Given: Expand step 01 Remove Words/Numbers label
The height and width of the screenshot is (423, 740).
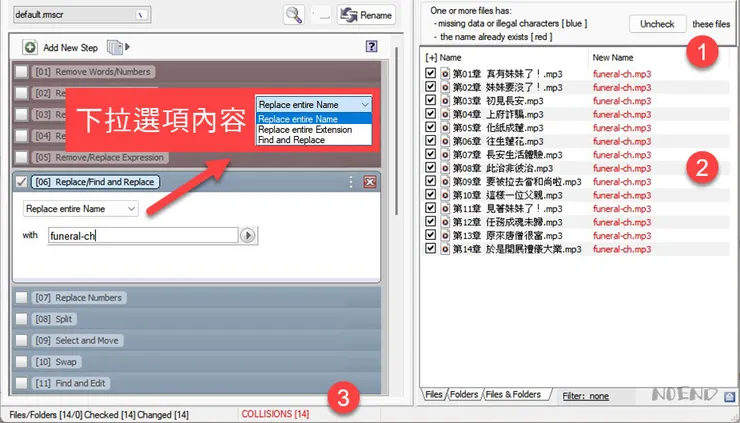Looking at the screenshot, I should (x=93, y=72).
